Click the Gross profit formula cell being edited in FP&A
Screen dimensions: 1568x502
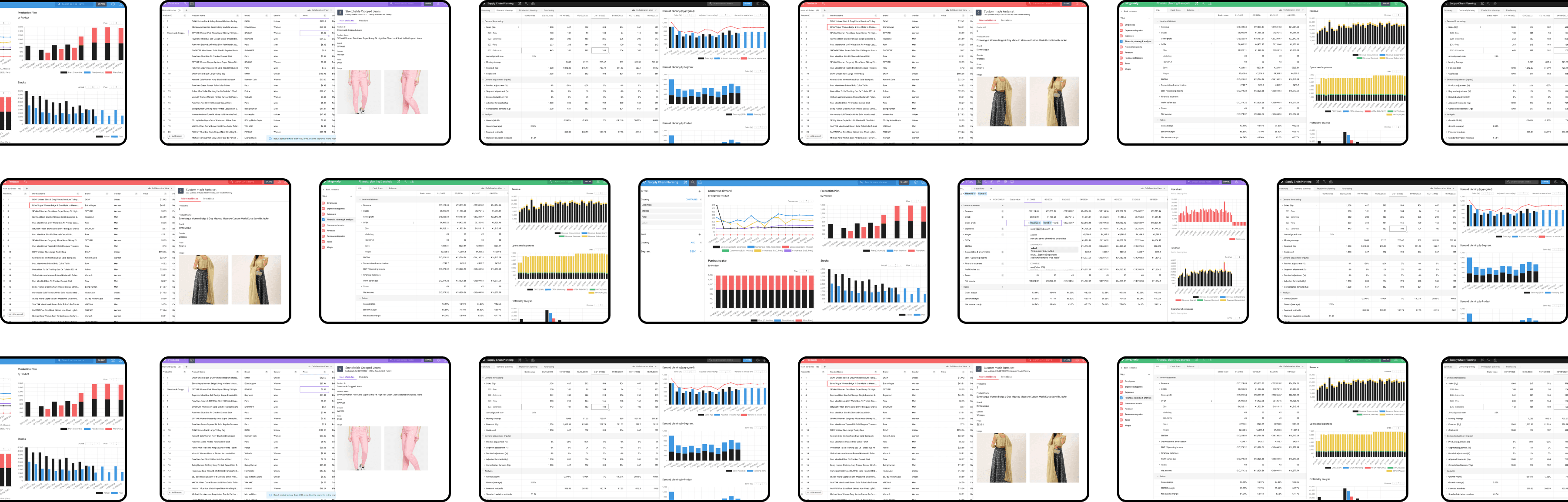tap(1043, 223)
